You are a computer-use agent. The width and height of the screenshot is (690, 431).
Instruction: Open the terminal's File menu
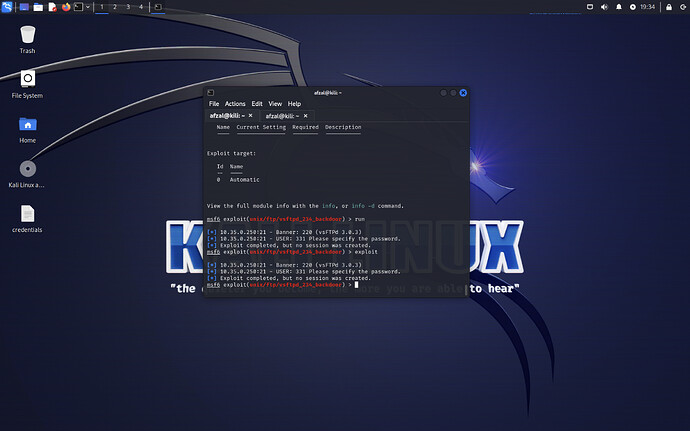(x=214, y=104)
